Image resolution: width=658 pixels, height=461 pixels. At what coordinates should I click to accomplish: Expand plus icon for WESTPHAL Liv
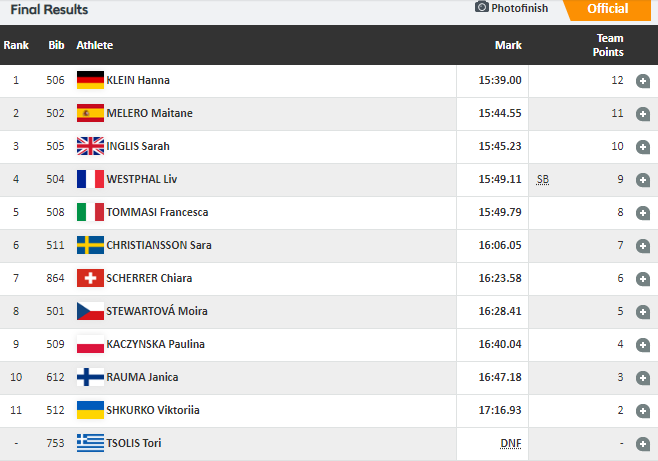pos(642,180)
